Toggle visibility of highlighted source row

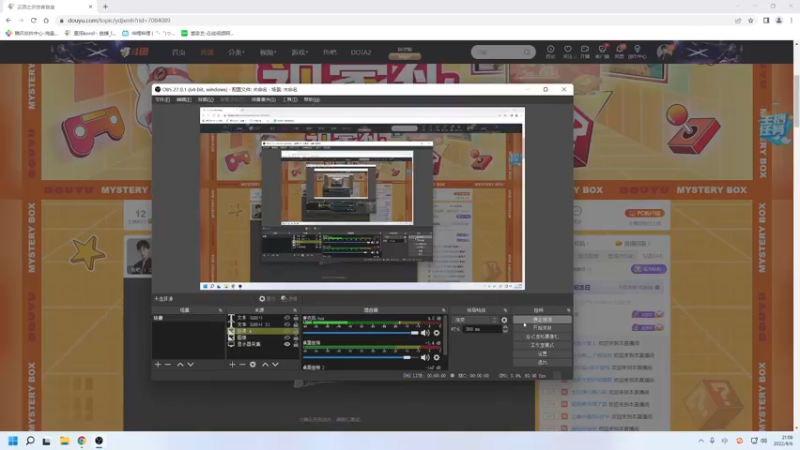287,331
